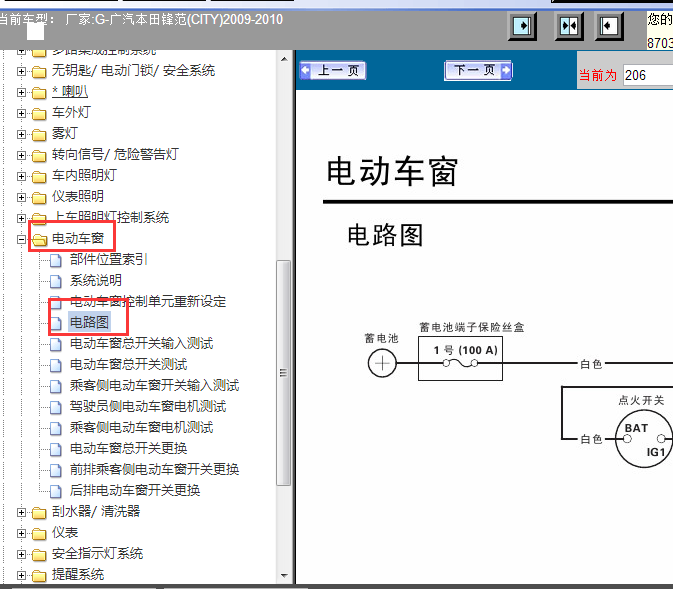Expand the 雾灯 folder
The image size is (673, 589).
pyautogui.click(x=21, y=134)
